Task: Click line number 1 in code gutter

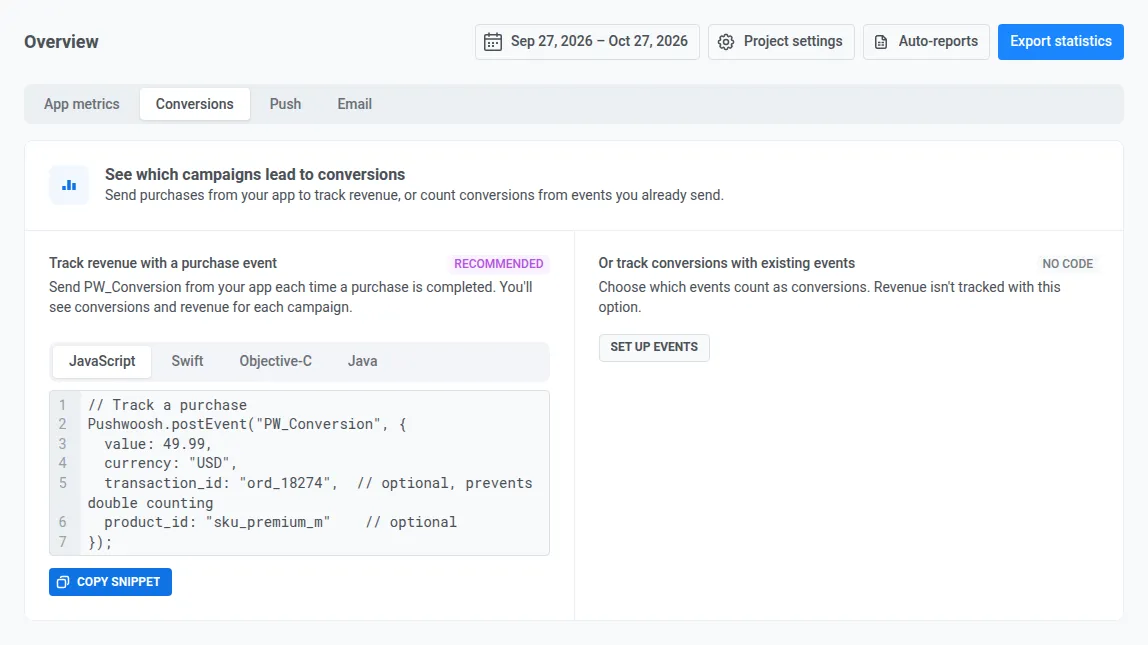Action: [x=62, y=405]
